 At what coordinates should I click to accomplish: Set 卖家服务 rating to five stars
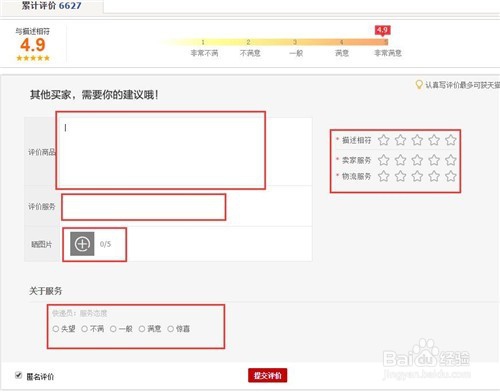click(451, 160)
